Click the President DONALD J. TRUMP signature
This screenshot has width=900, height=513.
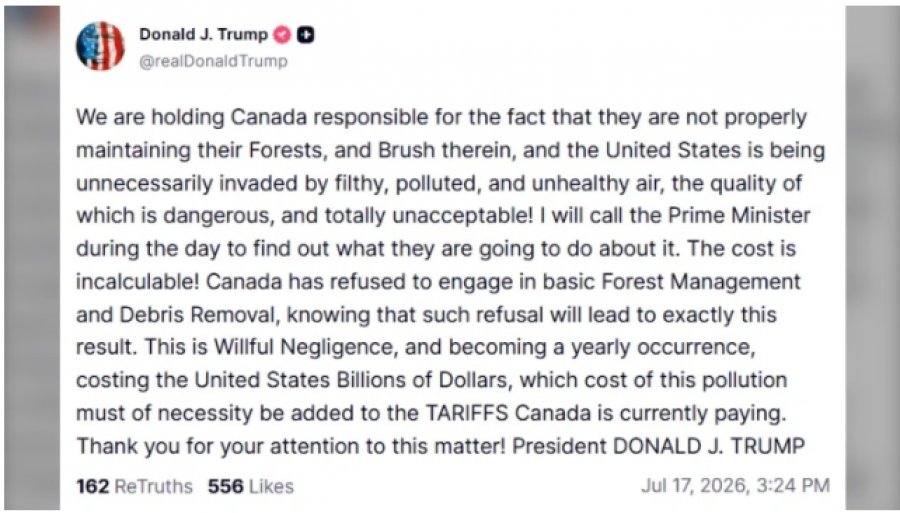coord(658,446)
